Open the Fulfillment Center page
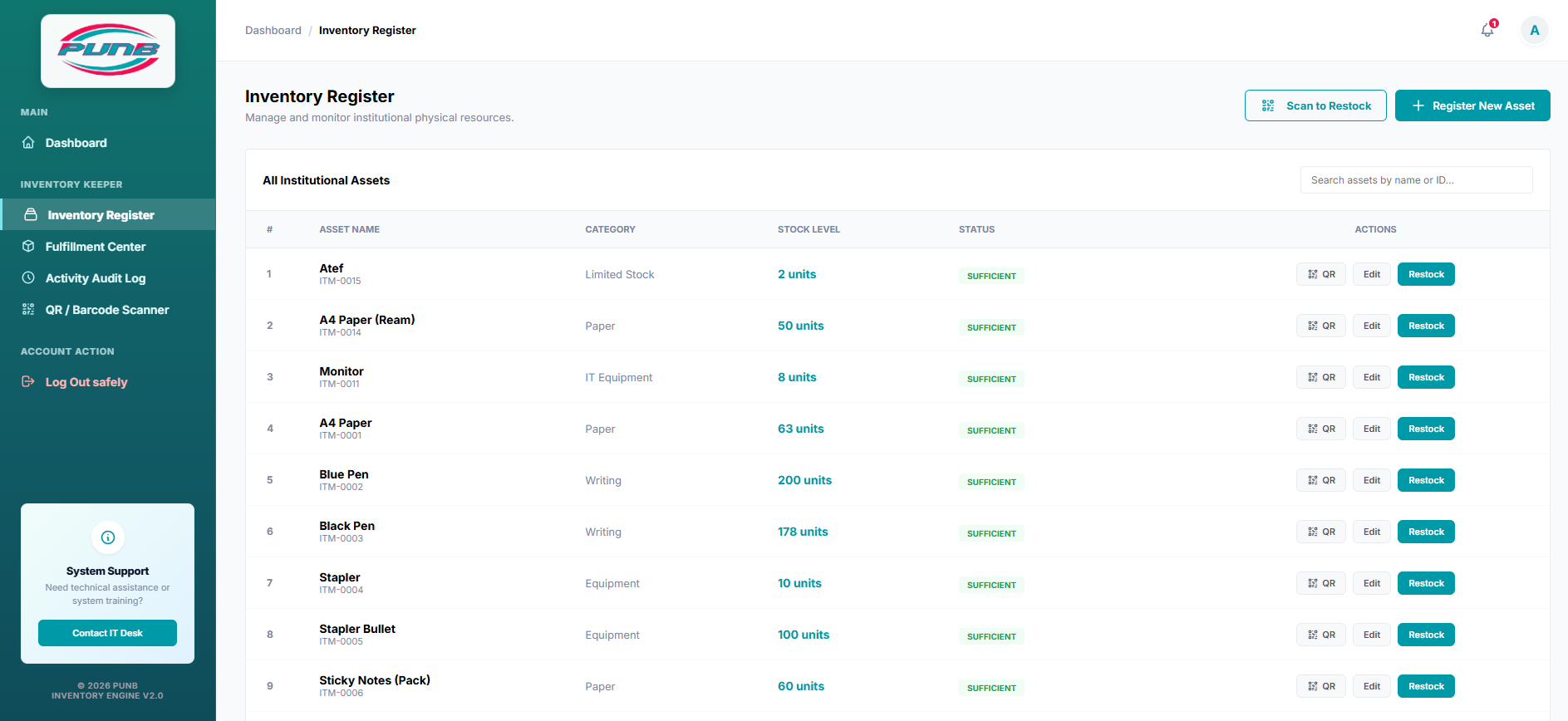Screen dimensions: 1568x721 coord(108,247)
